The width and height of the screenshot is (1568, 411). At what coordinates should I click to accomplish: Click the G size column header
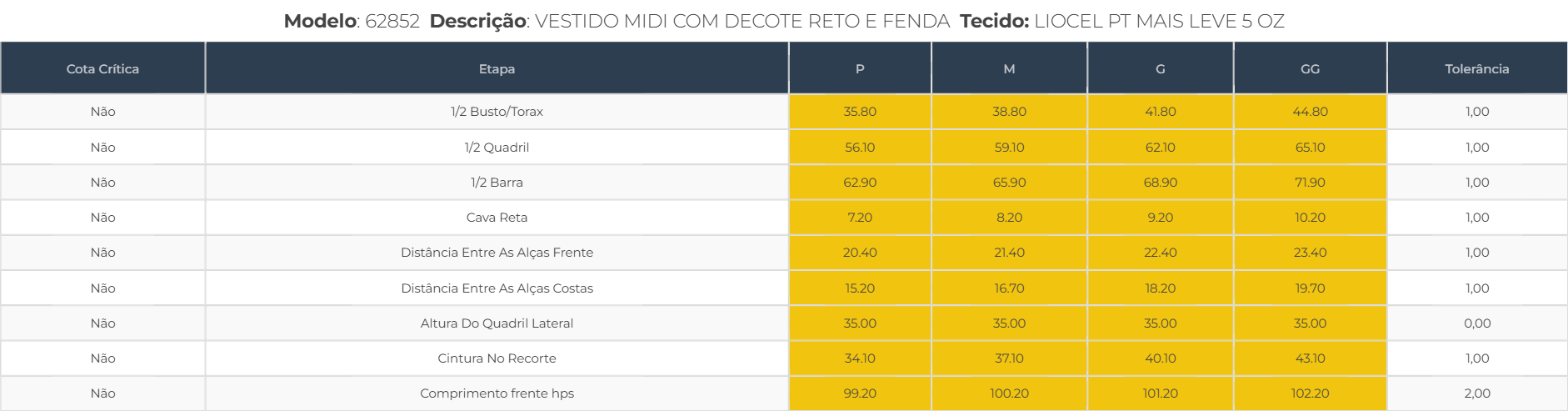(1160, 69)
